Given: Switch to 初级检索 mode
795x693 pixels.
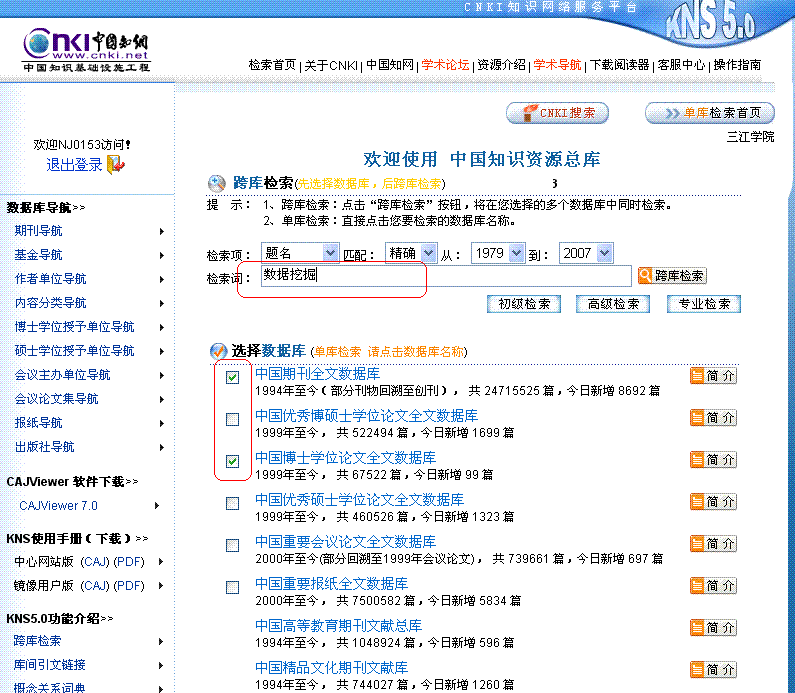Looking at the screenshot, I should (524, 304).
